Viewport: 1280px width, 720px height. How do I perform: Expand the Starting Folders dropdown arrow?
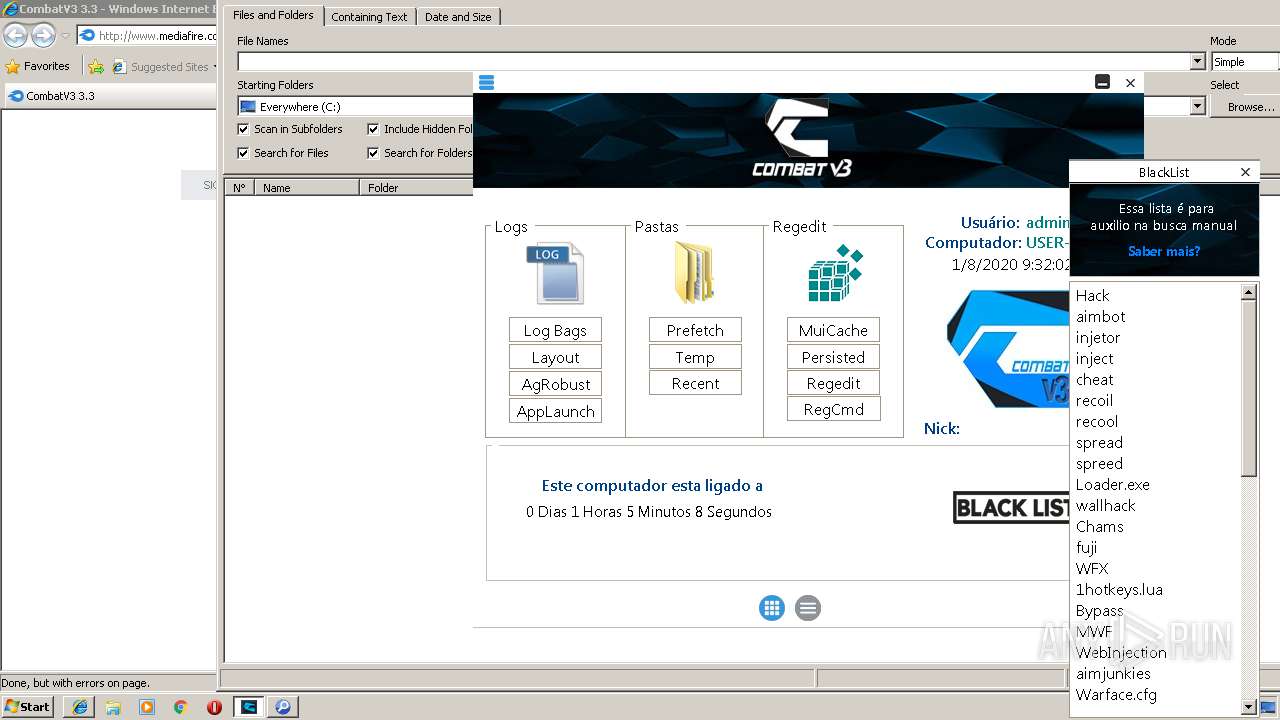(x=1197, y=106)
